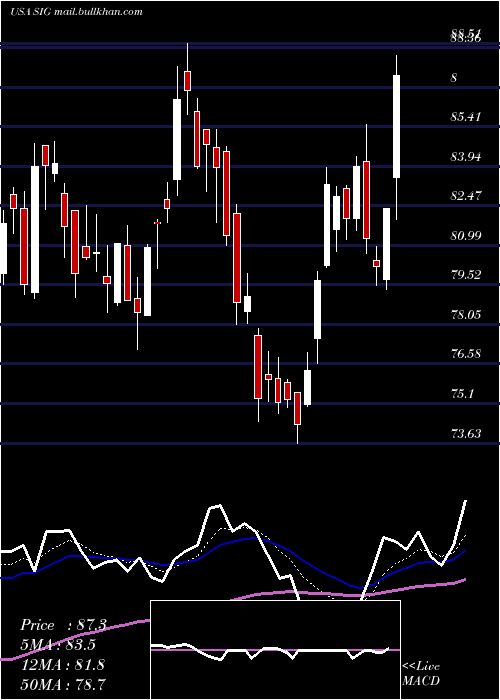Click the '5MA : 83.5' readout
Screen dimensions: 500x700
point(58,645)
